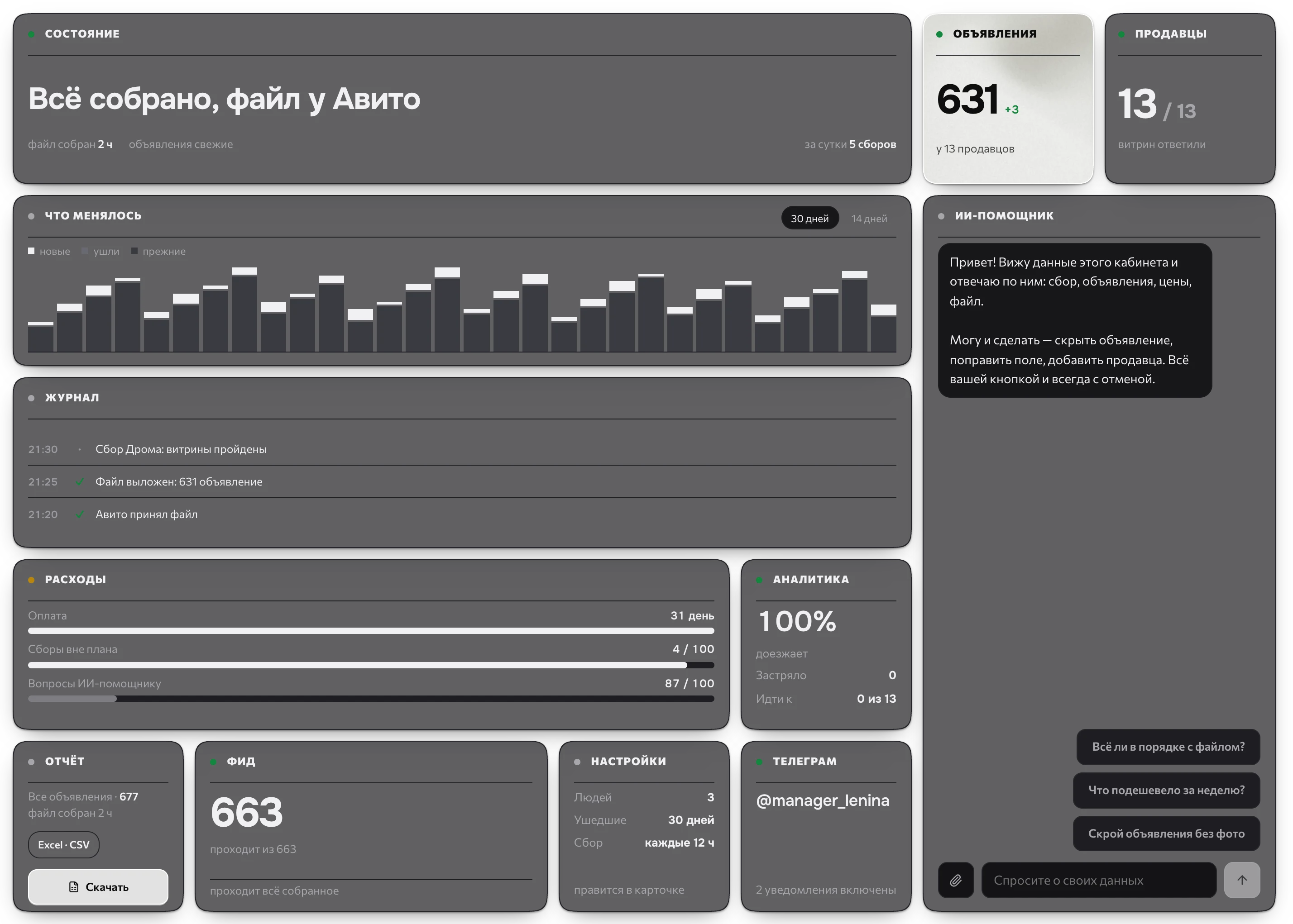1293x924 pixels.
Task: Click suggestion Всё ли в порядке с файлом?
Action: coord(1168,747)
